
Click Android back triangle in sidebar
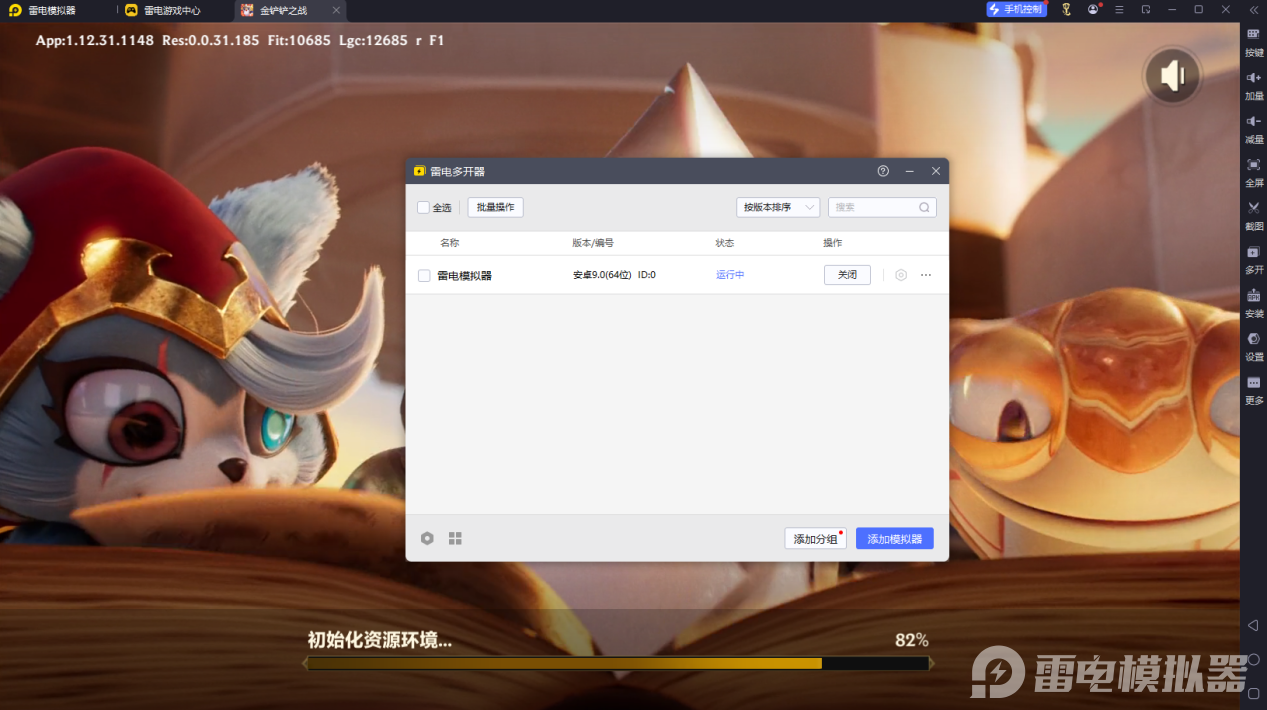tap(1253, 626)
